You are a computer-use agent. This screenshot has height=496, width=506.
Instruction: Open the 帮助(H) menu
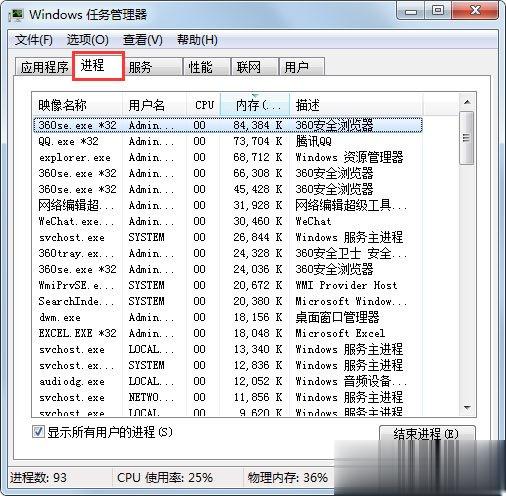(197, 40)
